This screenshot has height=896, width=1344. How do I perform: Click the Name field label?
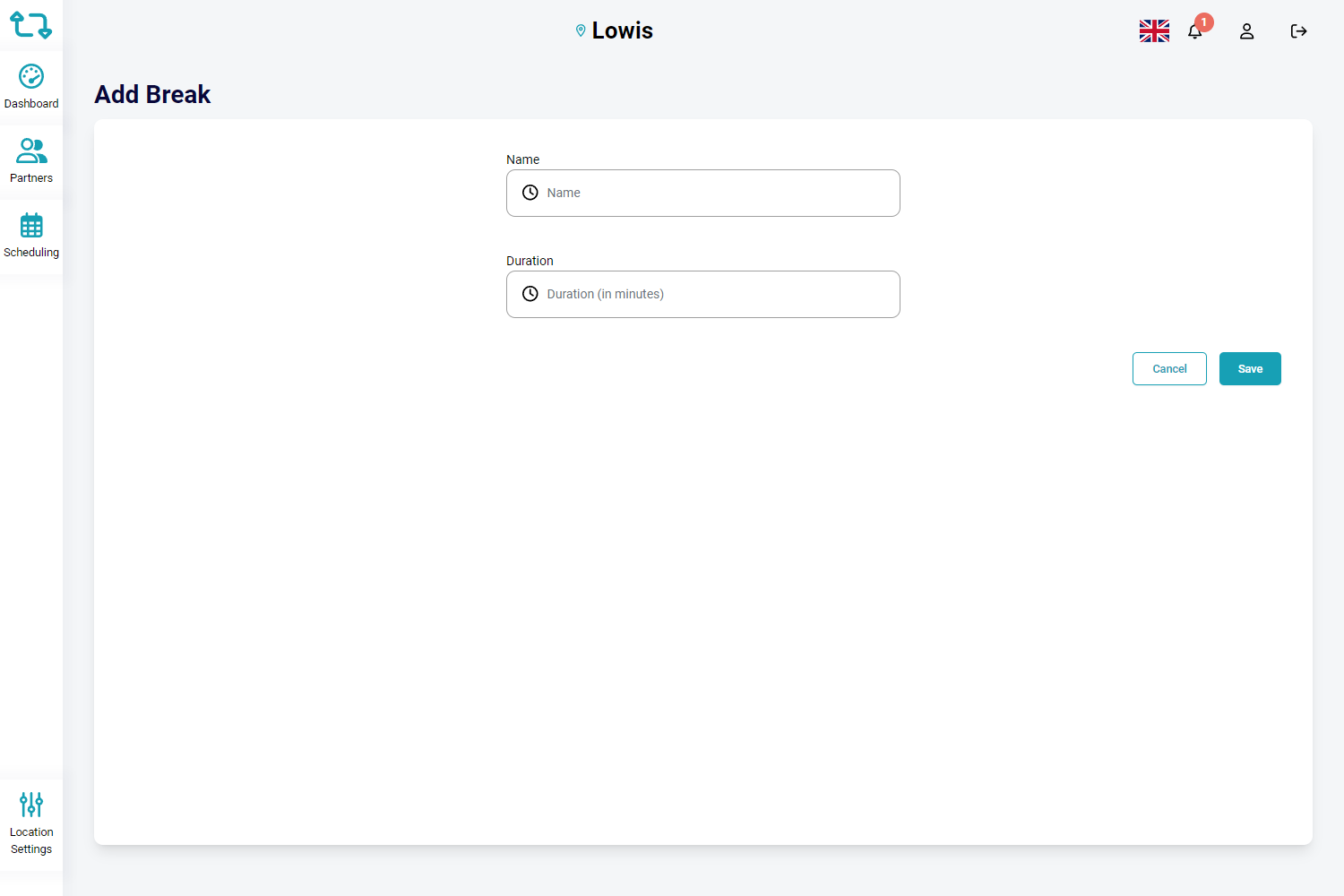click(x=522, y=159)
